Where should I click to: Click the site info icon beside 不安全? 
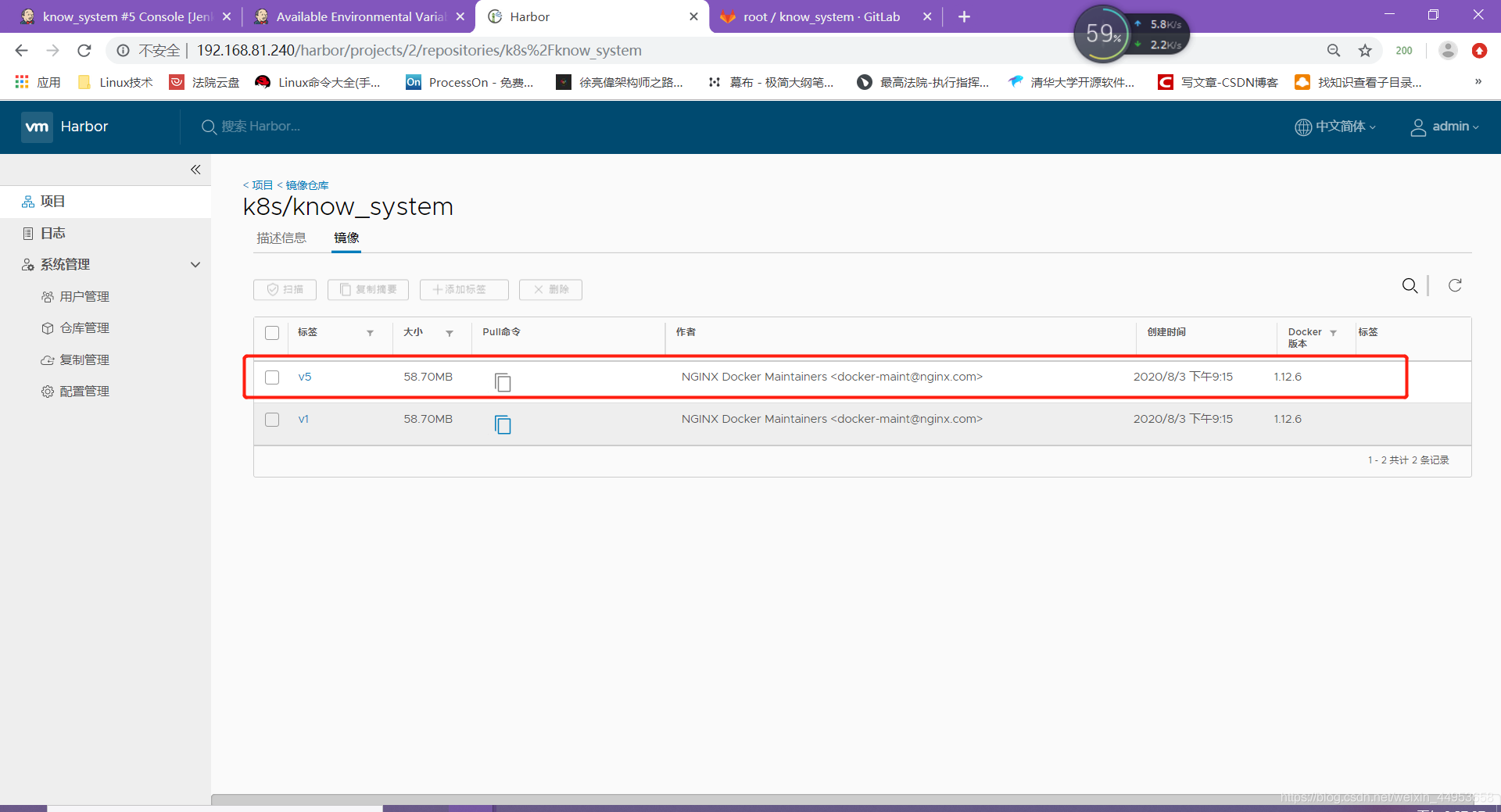coord(123,51)
